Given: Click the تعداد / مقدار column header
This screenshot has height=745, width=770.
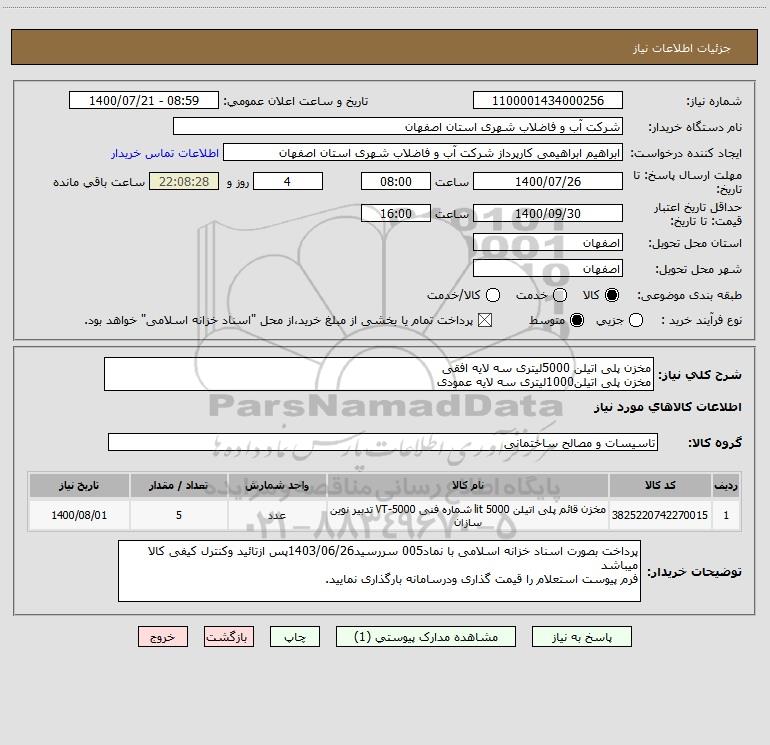Looking at the screenshot, I should pos(178,485).
